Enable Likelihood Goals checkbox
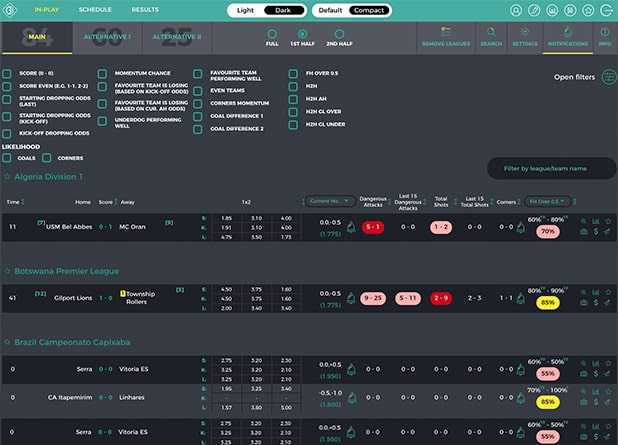The height and width of the screenshot is (445, 618). (7, 158)
